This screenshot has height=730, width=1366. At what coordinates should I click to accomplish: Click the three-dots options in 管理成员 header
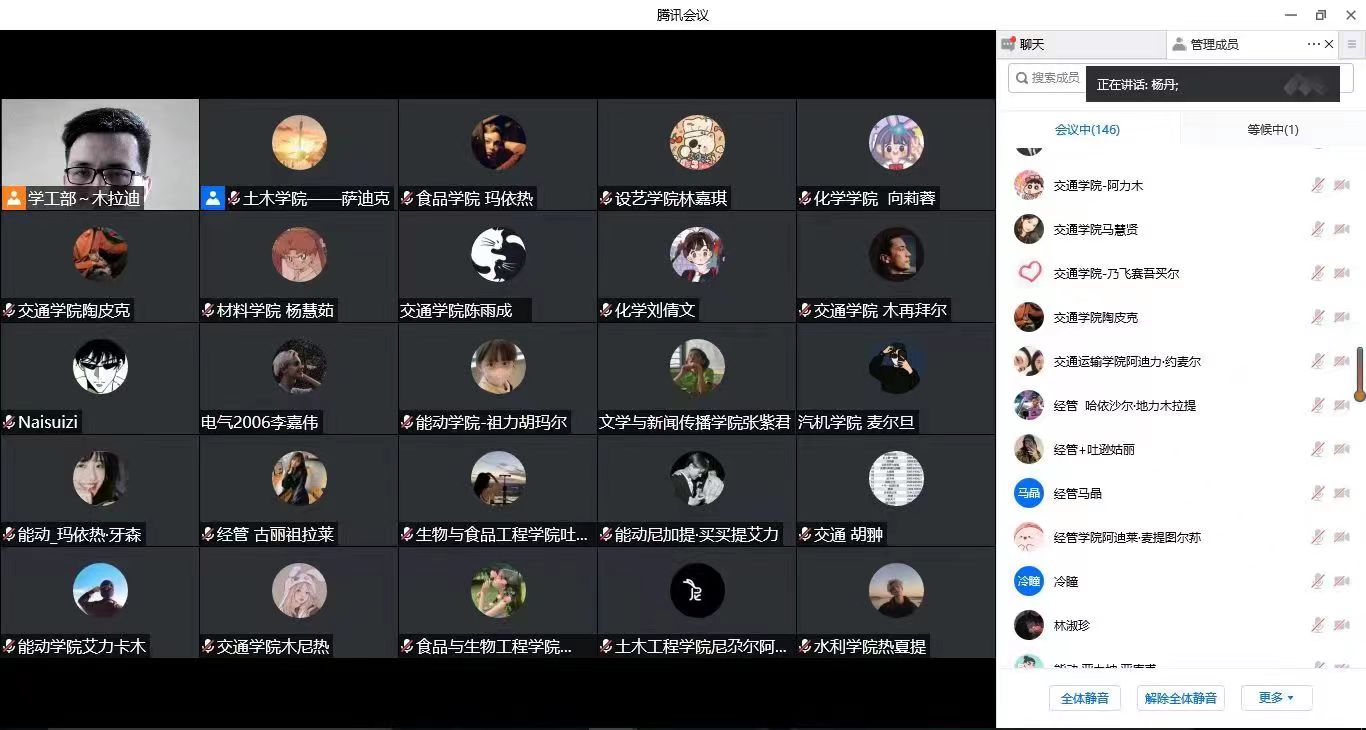click(x=1313, y=44)
